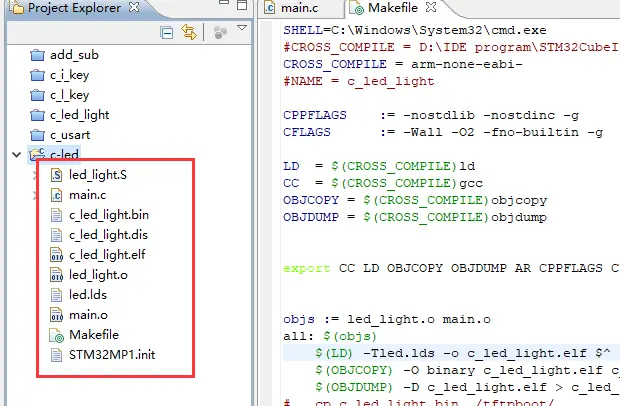Viewport: 620px width, 406px height.
Task: Select main.c under c-led project
Action: [87, 195]
